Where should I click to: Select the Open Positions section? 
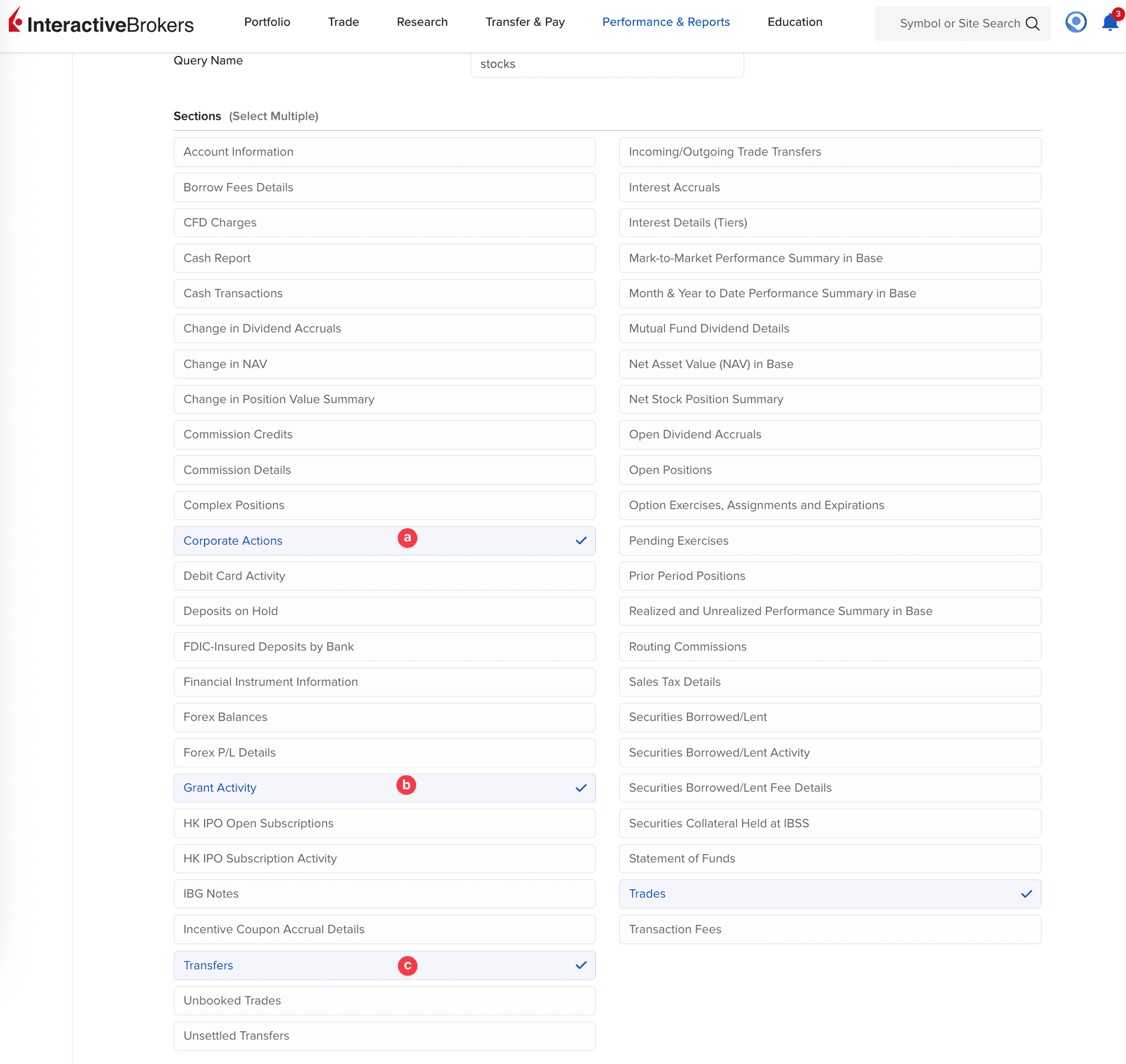829,469
